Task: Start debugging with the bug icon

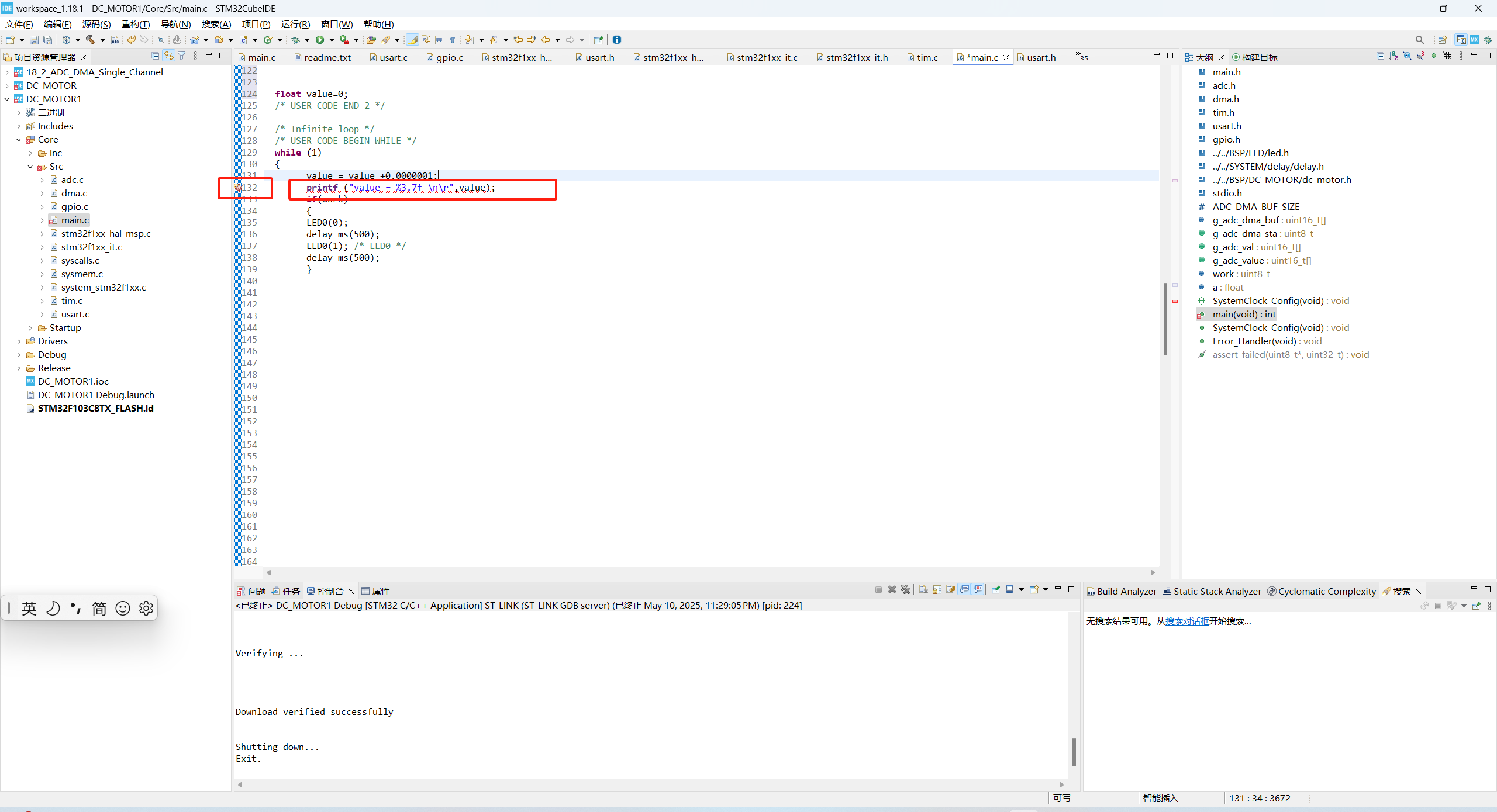Action: (x=296, y=40)
